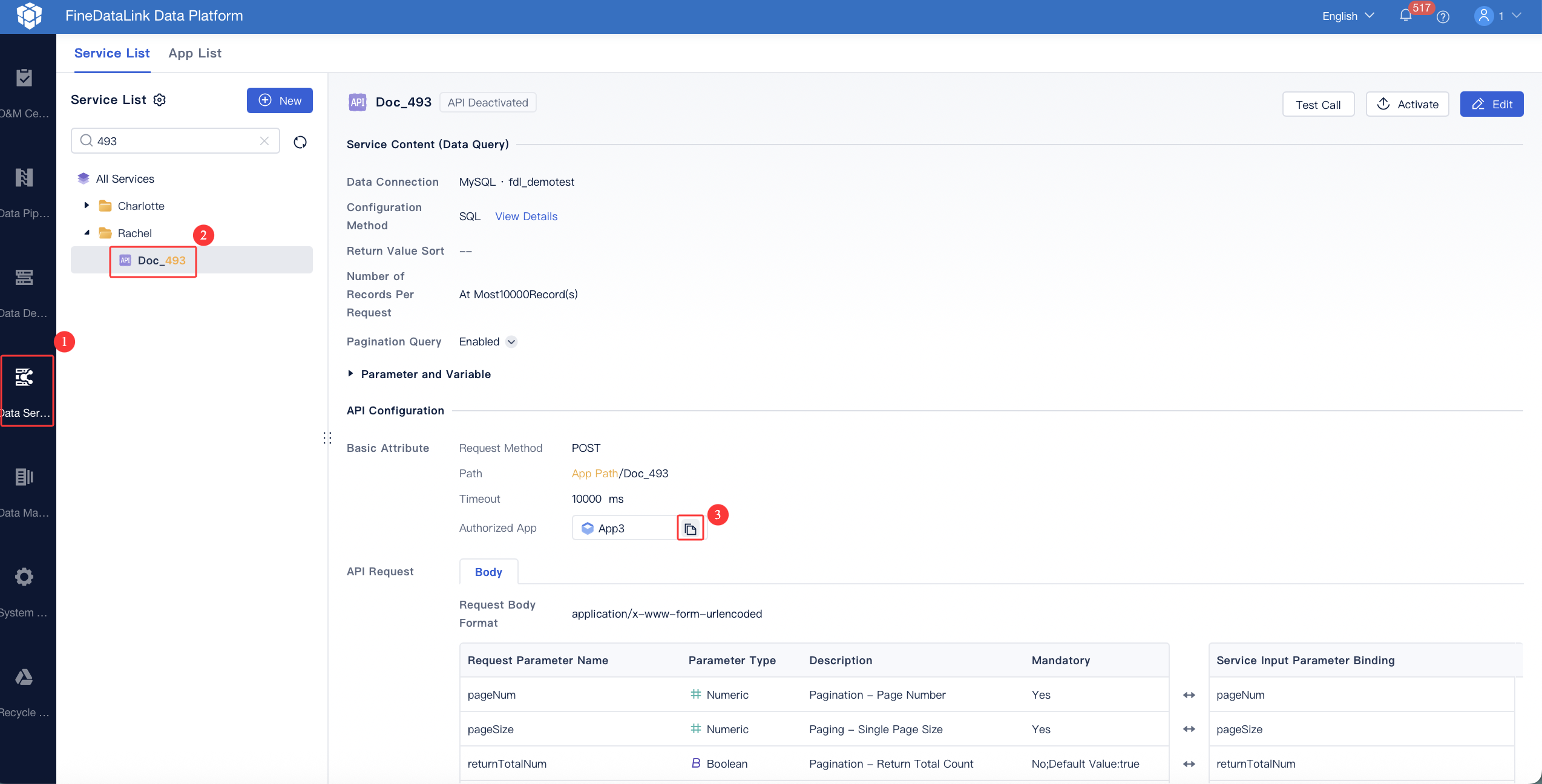The width and height of the screenshot is (1542, 784).
Task: Open the O&M Center sidebar icon
Action: [24, 78]
